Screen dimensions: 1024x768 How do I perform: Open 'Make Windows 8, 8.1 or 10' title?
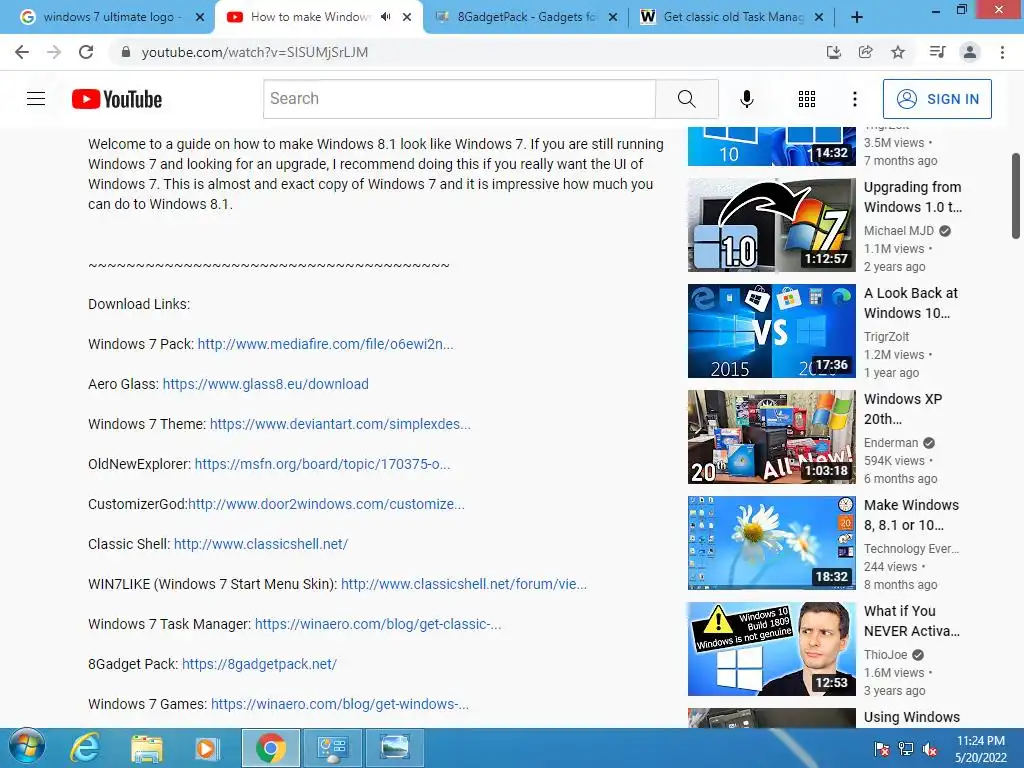(x=911, y=515)
